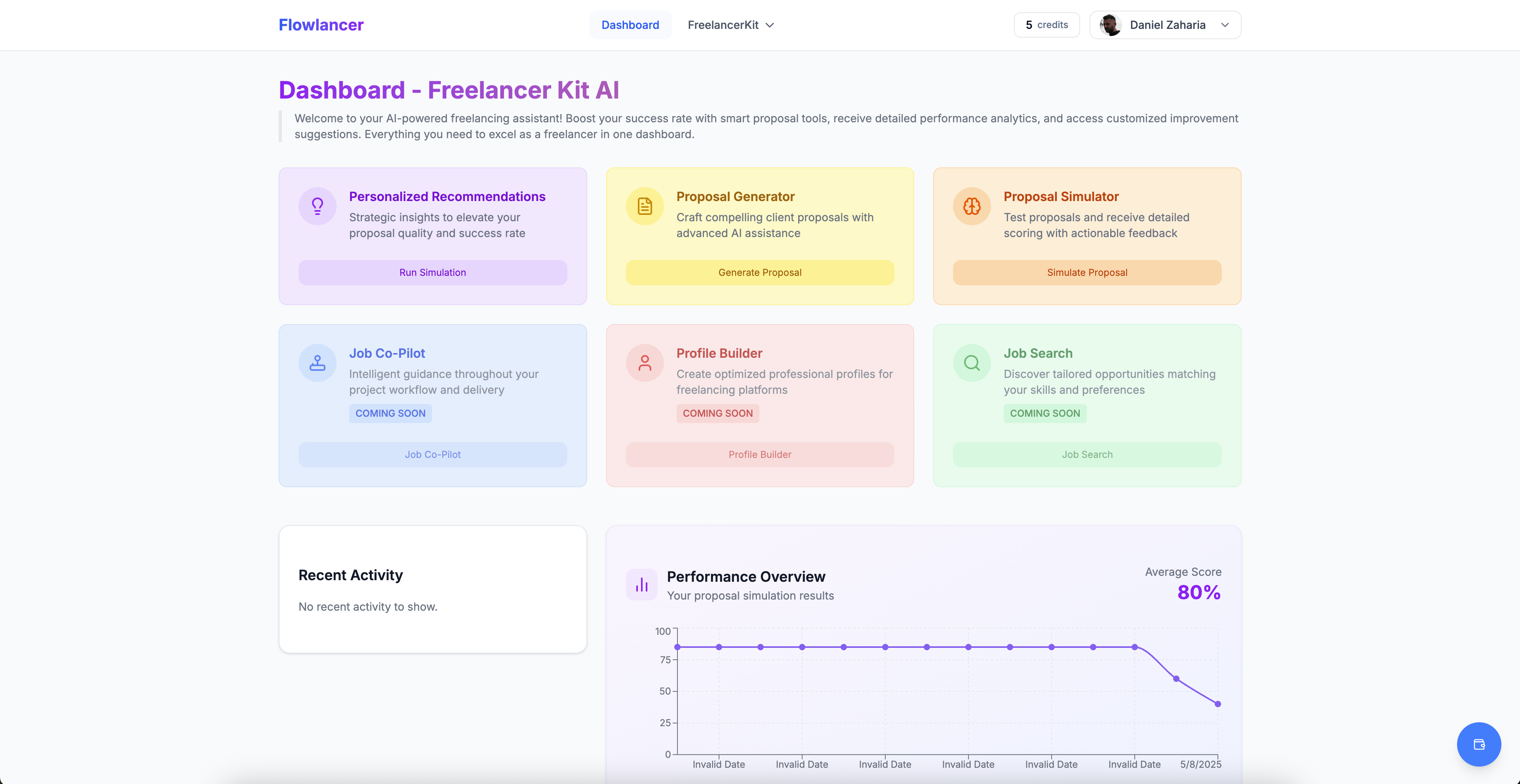Image resolution: width=1520 pixels, height=784 pixels.
Task: Click the joystick icon in Job Co-Pilot
Action: 318,363
